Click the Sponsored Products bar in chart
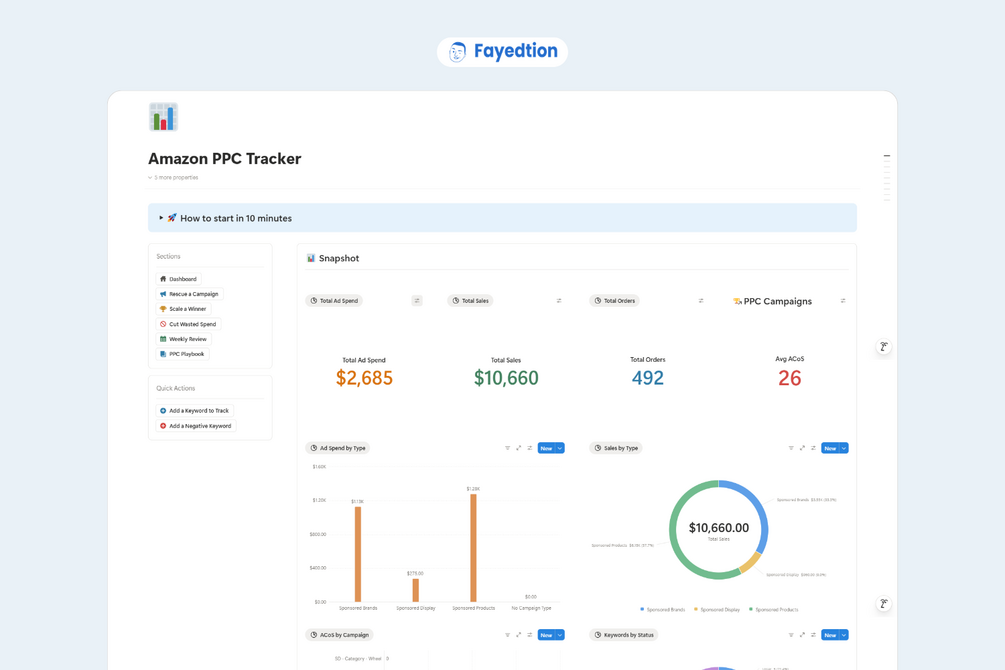This screenshot has height=670, width=1005. tap(474, 548)
